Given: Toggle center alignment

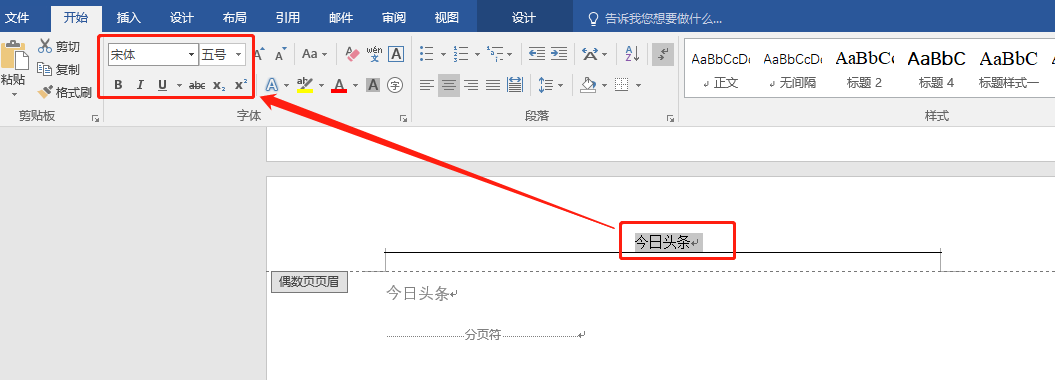Looking at the screenshot, I should click(x=449, y=85).
